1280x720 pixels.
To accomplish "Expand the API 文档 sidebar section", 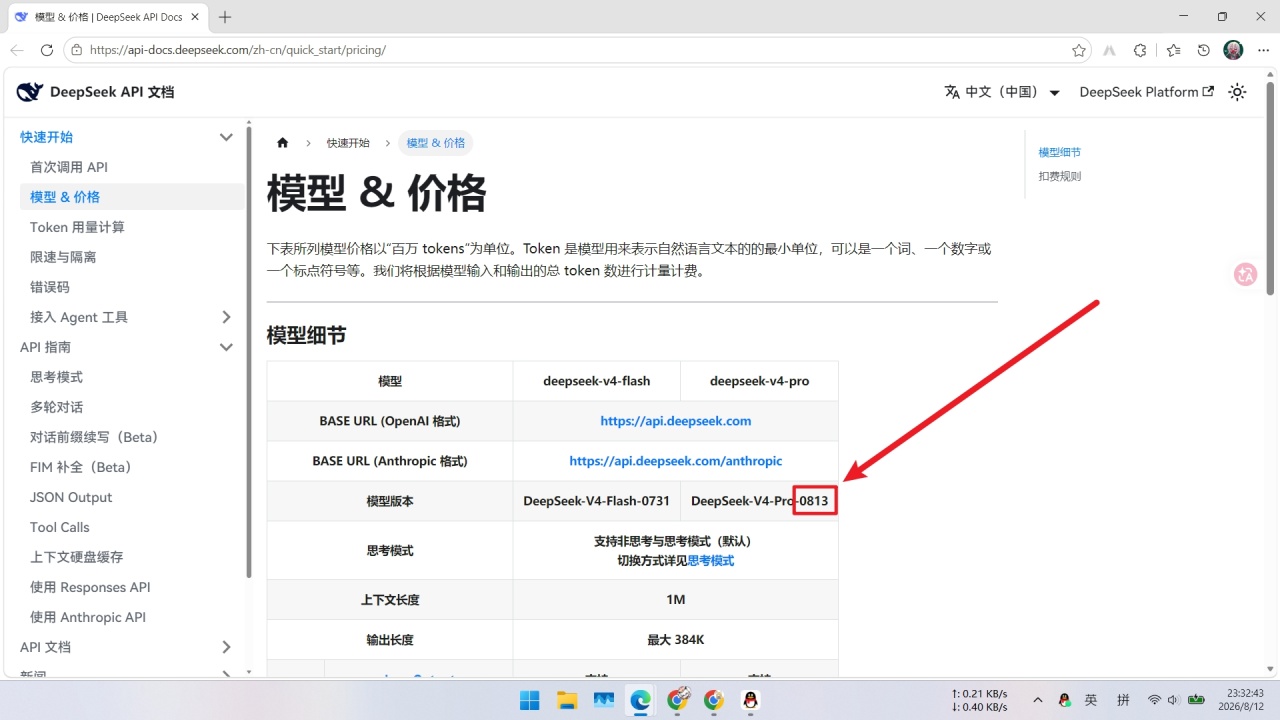I will coord(226,647).
